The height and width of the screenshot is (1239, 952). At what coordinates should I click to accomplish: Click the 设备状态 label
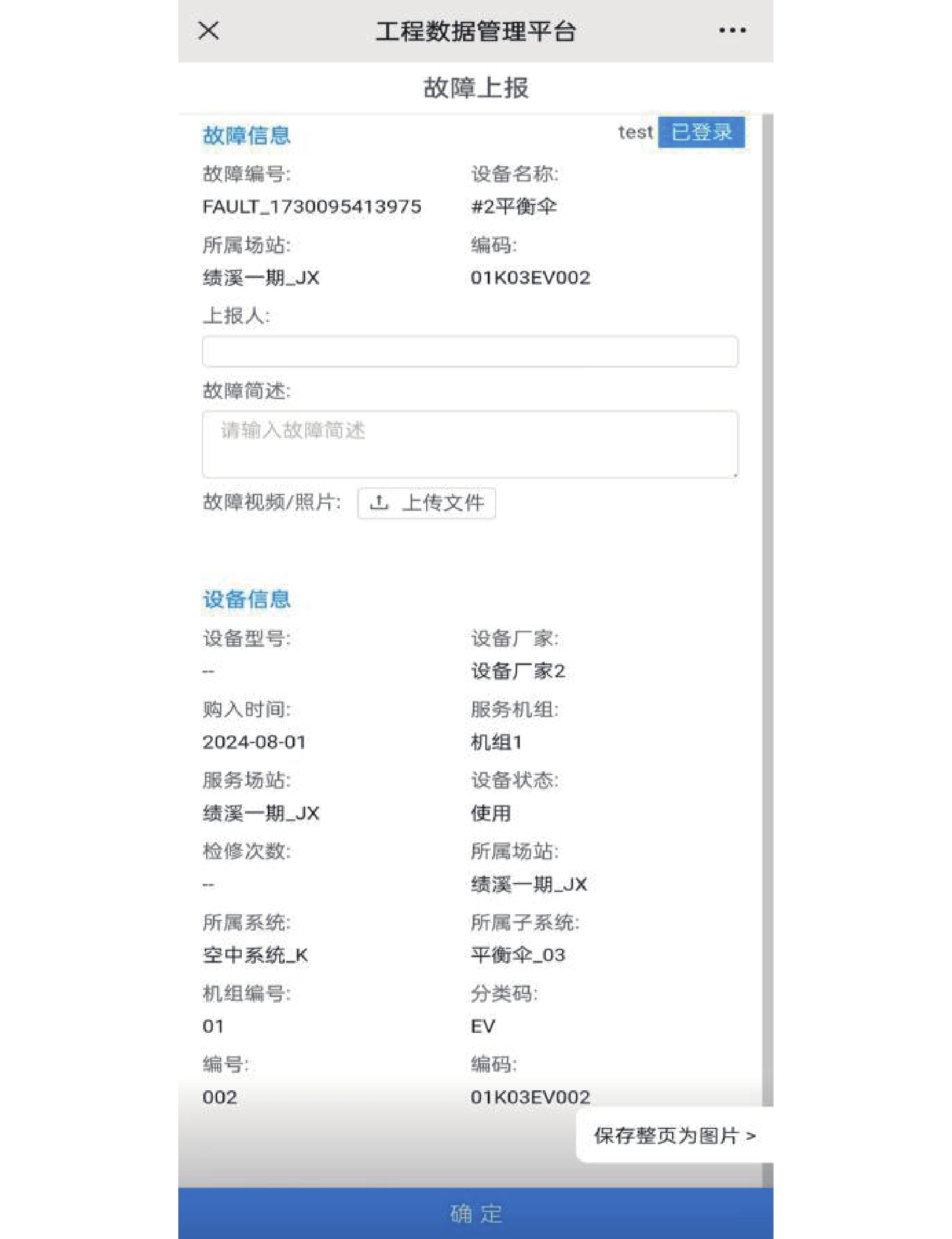pos(515,781)
